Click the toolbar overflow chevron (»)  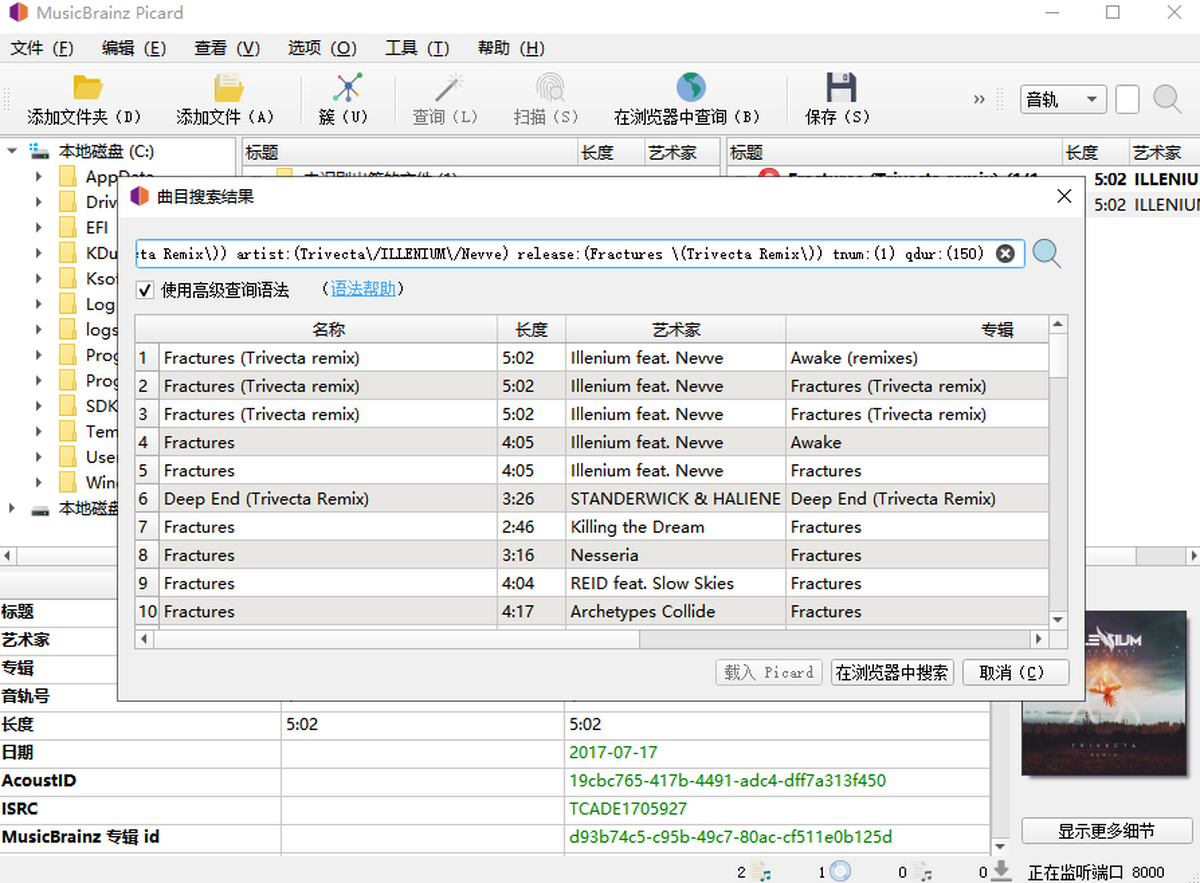(979, 99)
